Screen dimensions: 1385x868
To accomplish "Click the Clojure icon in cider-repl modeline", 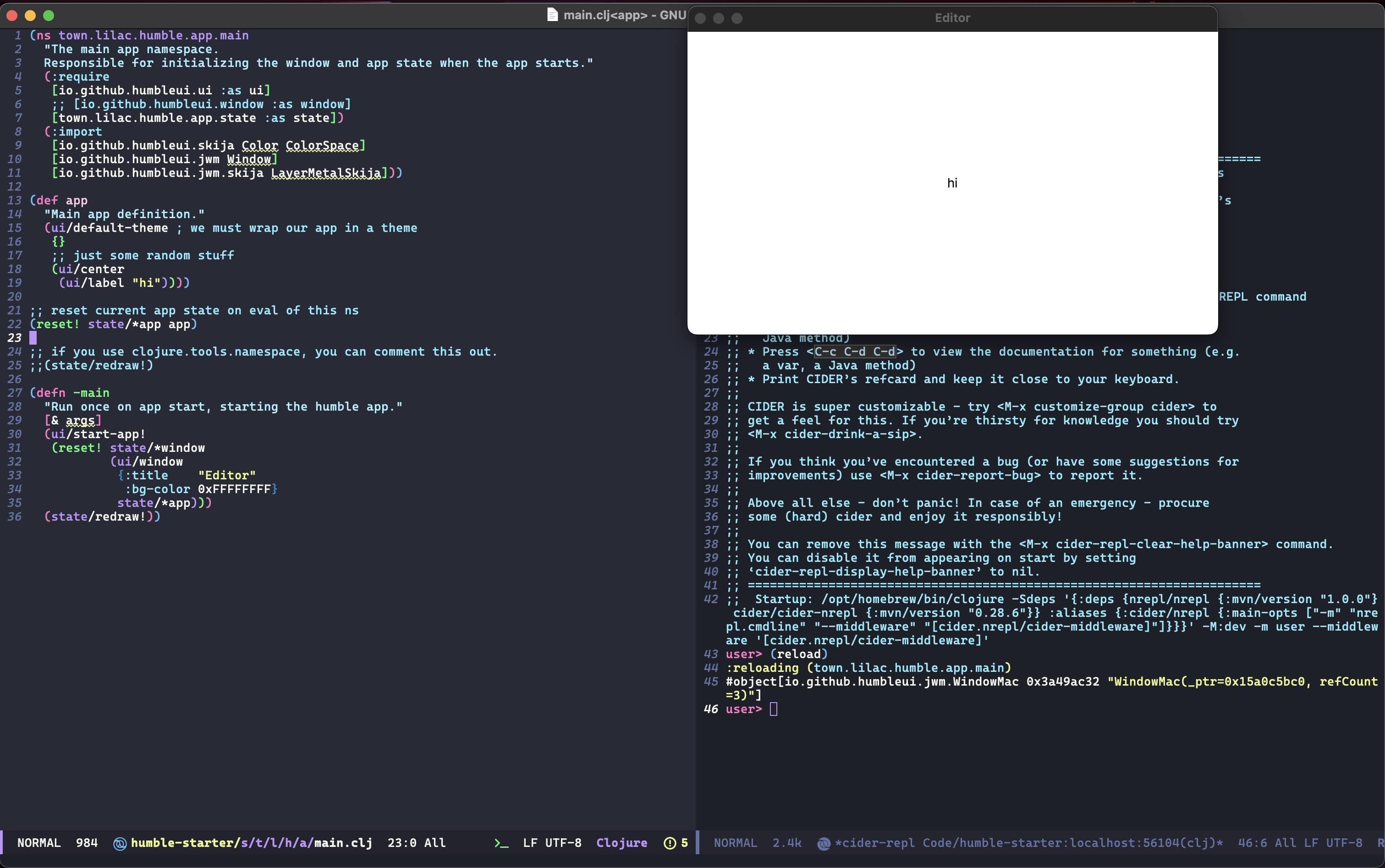I will pyautogui.click(x=823, y=843).
